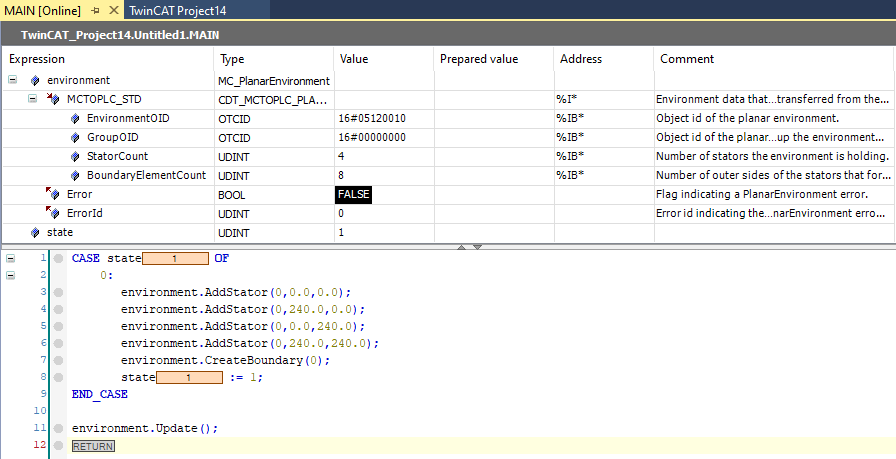896x459 pixels.
Task: Click the state variable icon
Action: point(35,233)
